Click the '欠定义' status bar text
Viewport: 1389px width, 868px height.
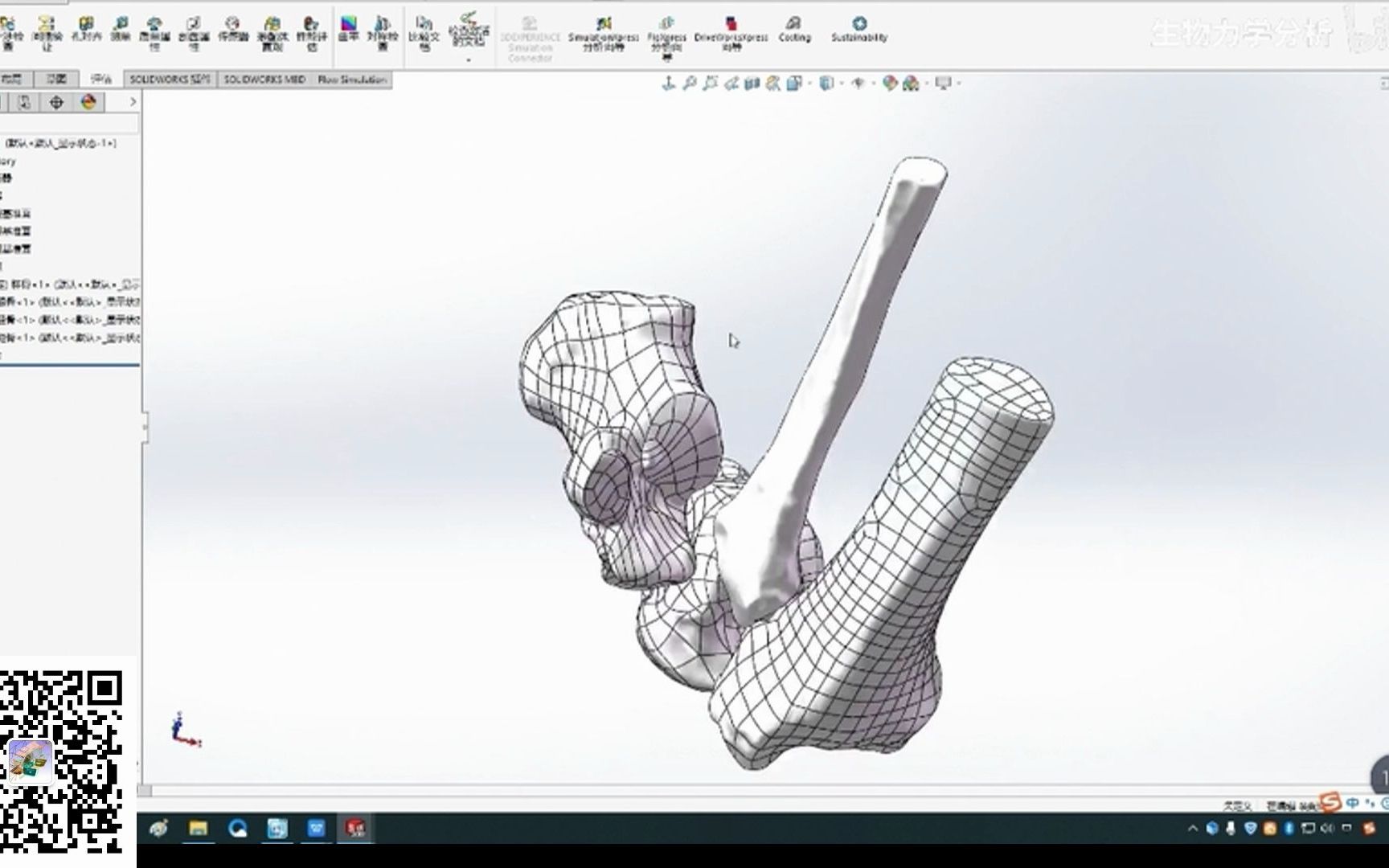pos(1237,805)
